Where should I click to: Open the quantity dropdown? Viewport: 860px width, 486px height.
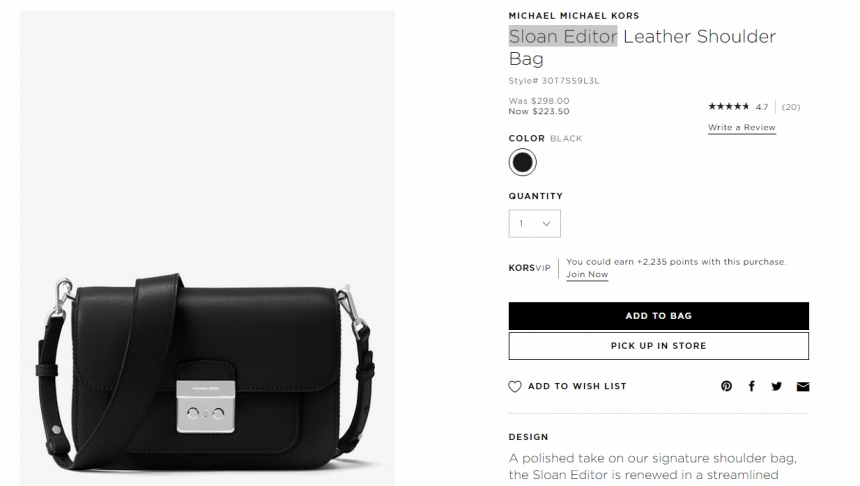[534, 223]
